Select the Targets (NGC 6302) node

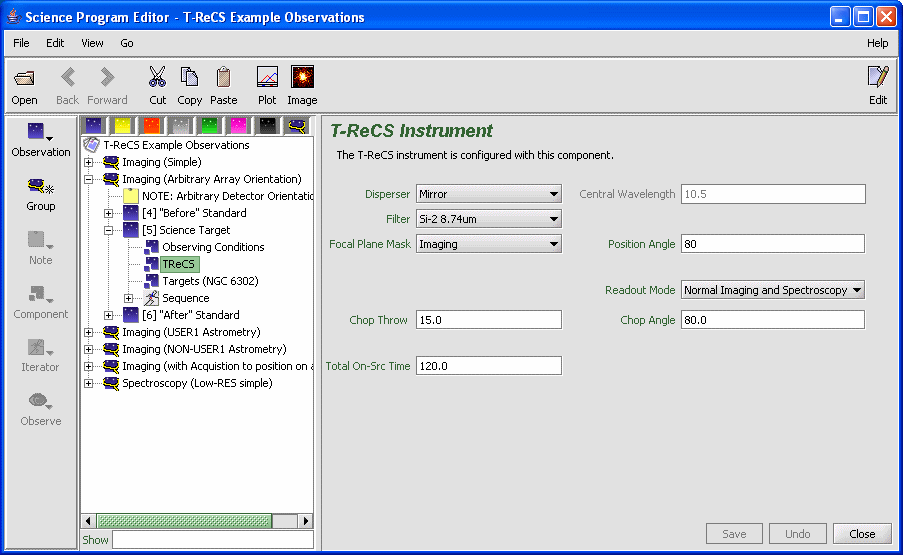point(210,281)
